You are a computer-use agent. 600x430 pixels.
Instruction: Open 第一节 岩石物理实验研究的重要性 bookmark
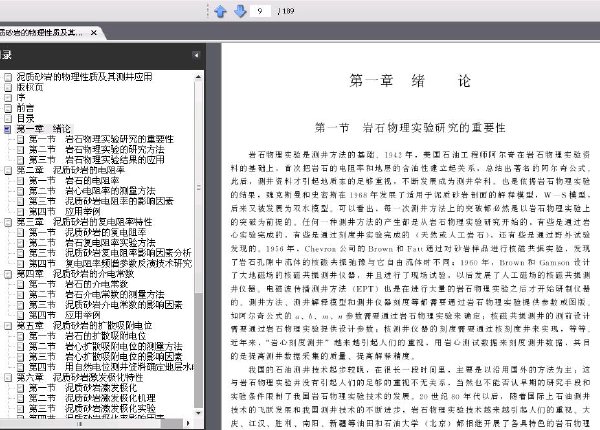click(101, 139)
